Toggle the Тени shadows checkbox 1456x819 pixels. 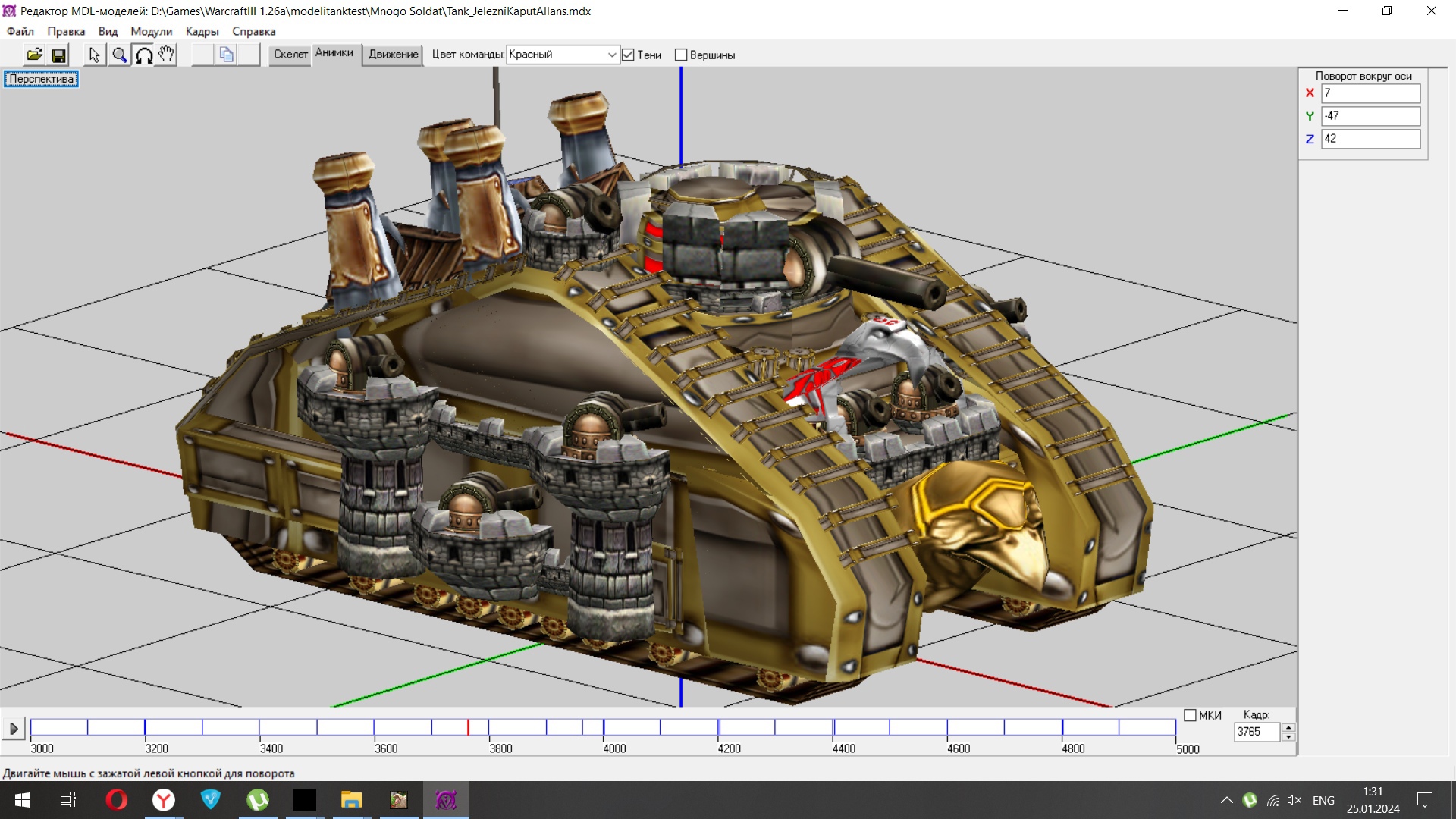tap(628, 55)
